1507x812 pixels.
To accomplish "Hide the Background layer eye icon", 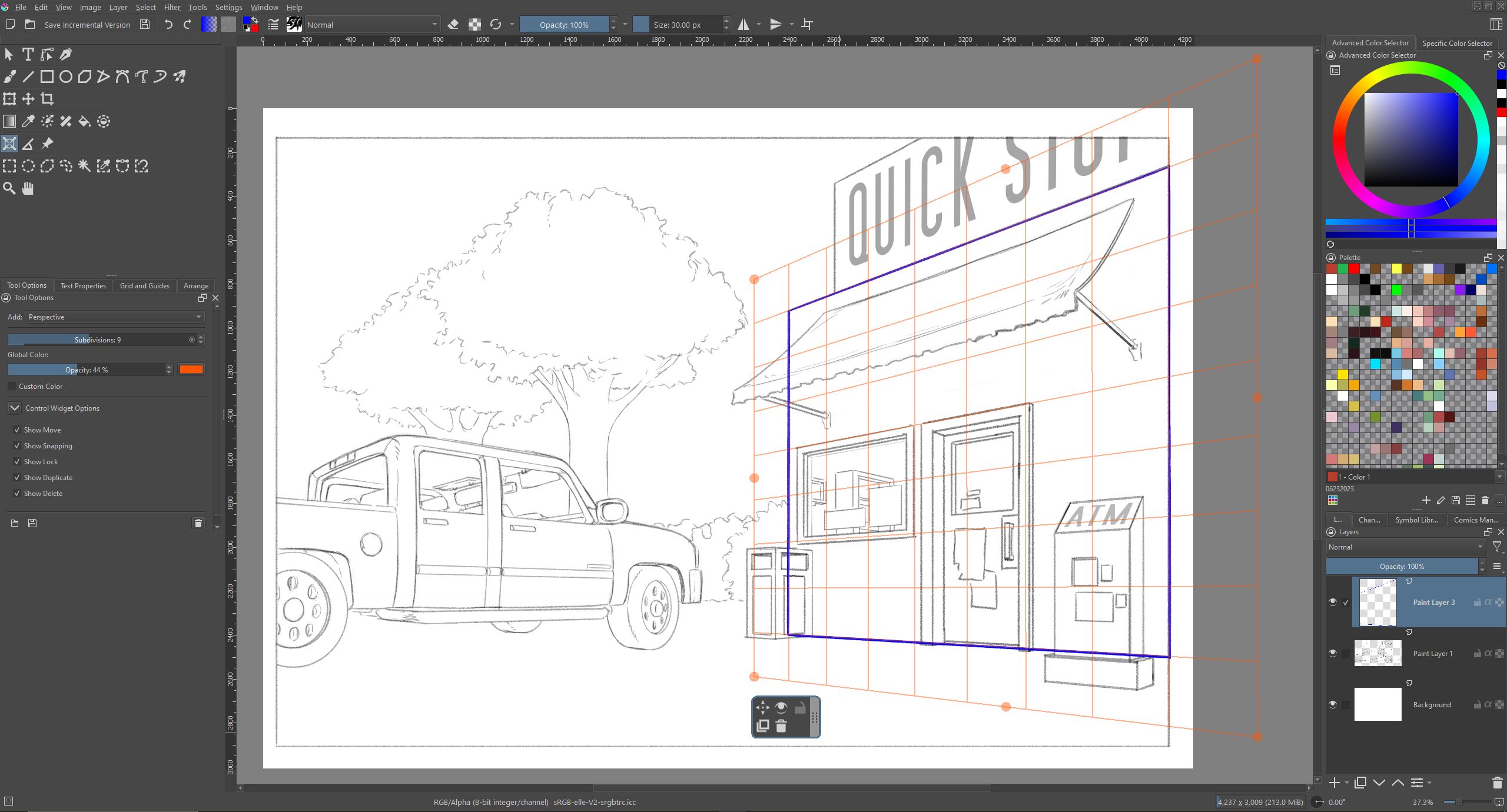I will 1333,704.
